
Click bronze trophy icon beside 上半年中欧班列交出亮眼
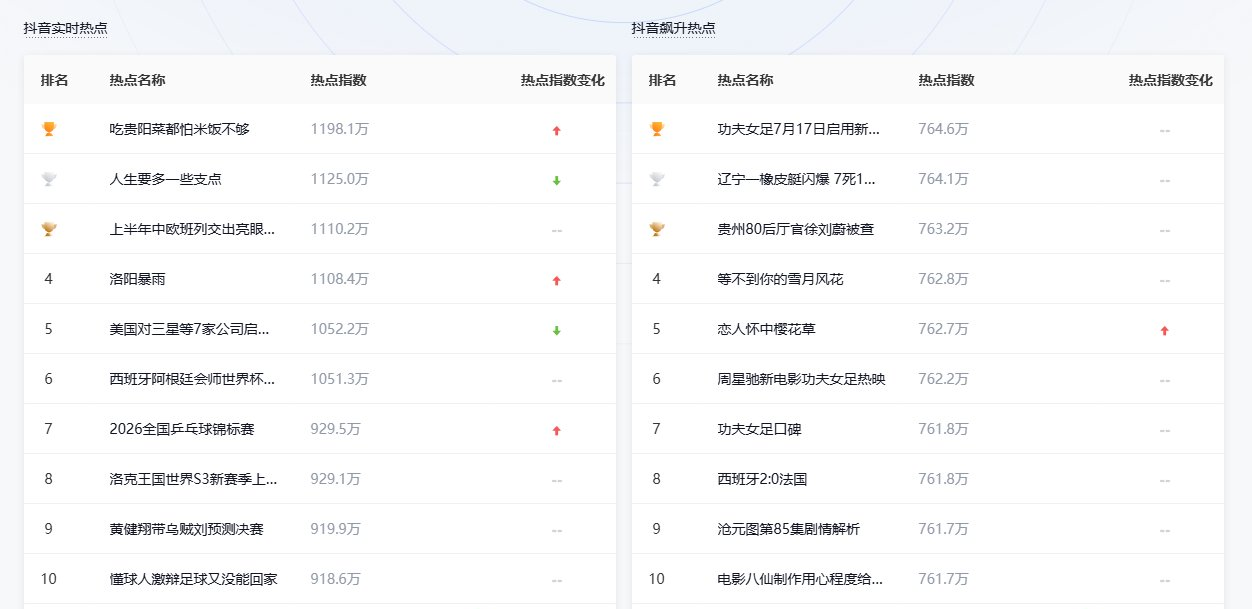(x=49, y=229)
